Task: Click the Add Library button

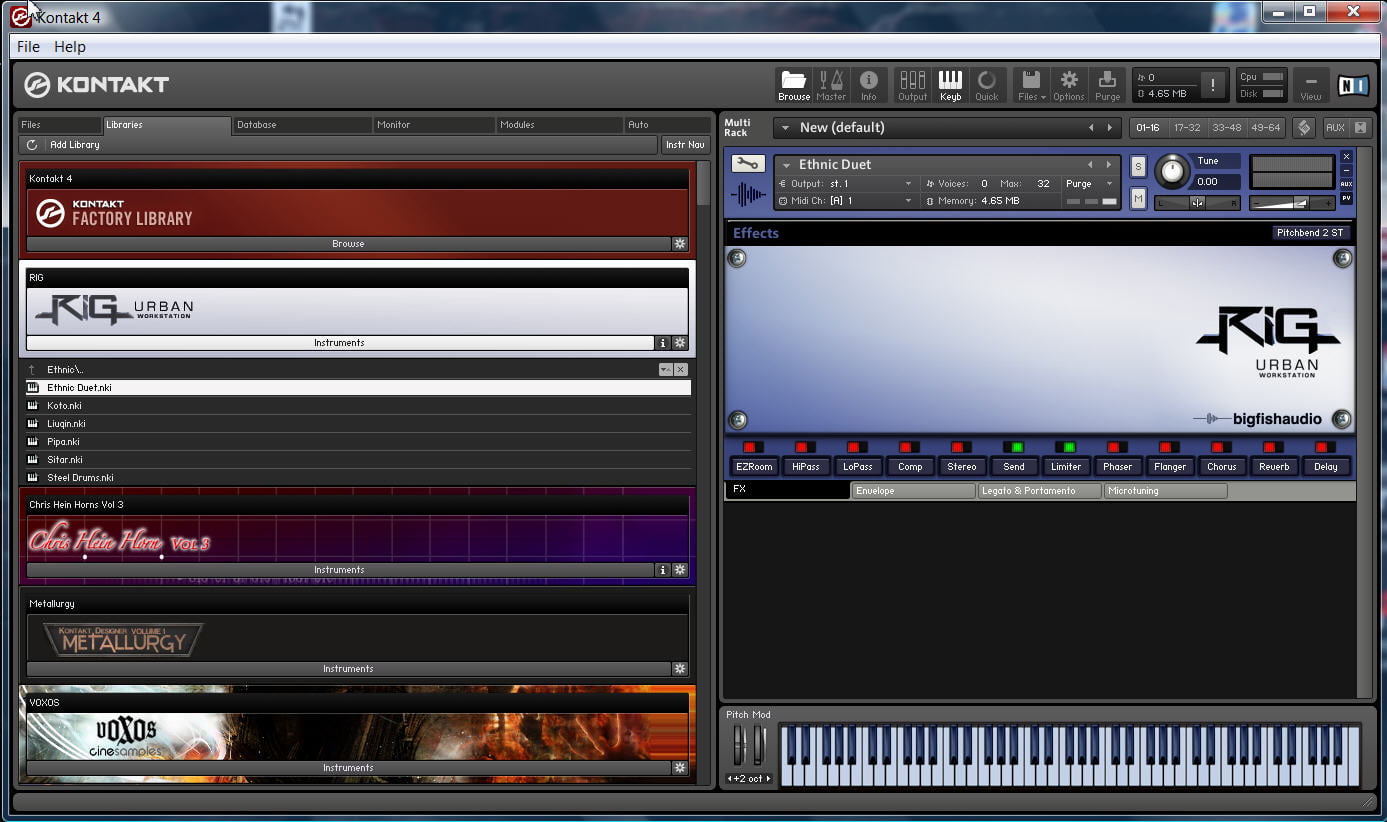Action: 75,145
